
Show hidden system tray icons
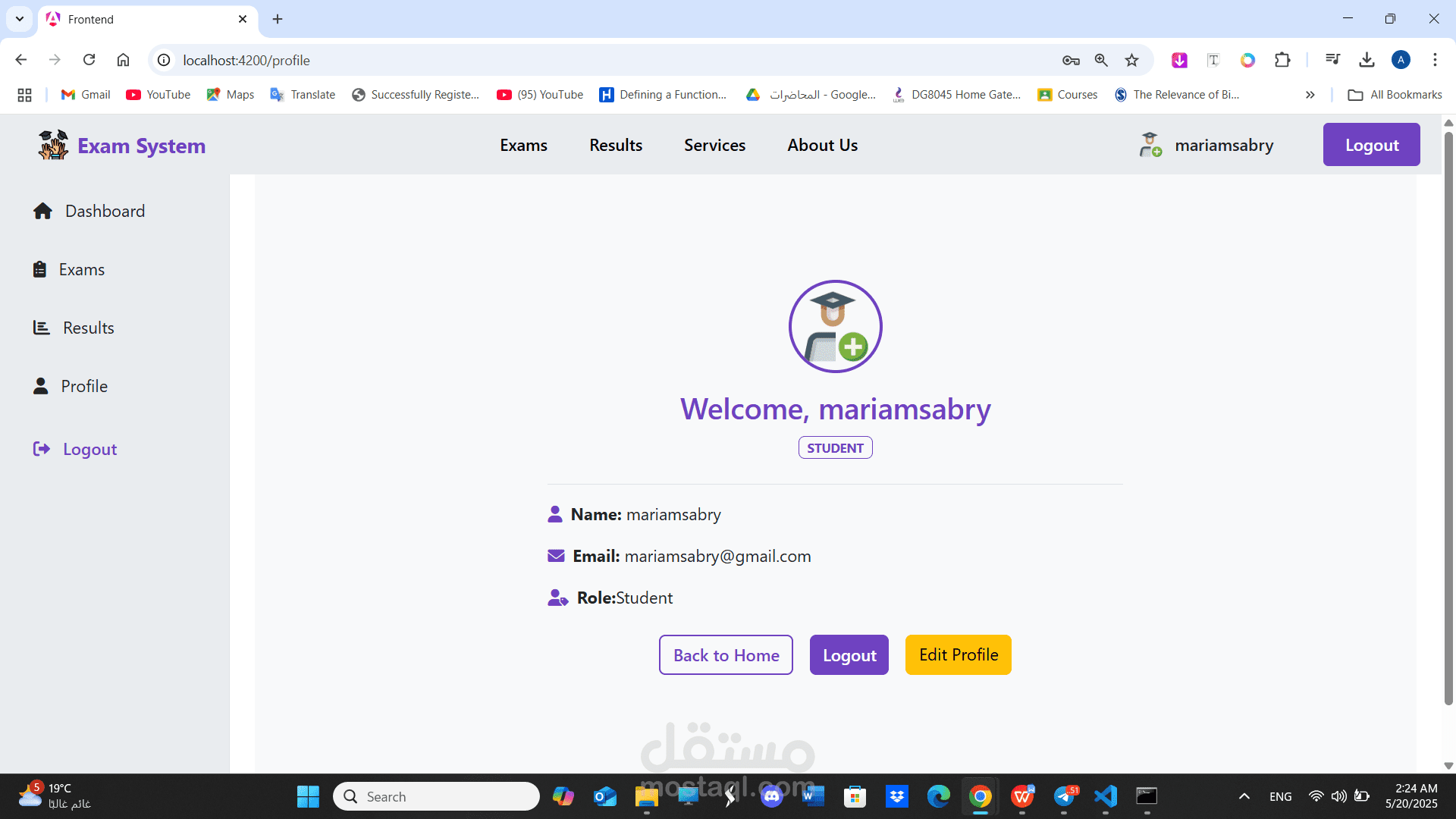pos(1244,796)
